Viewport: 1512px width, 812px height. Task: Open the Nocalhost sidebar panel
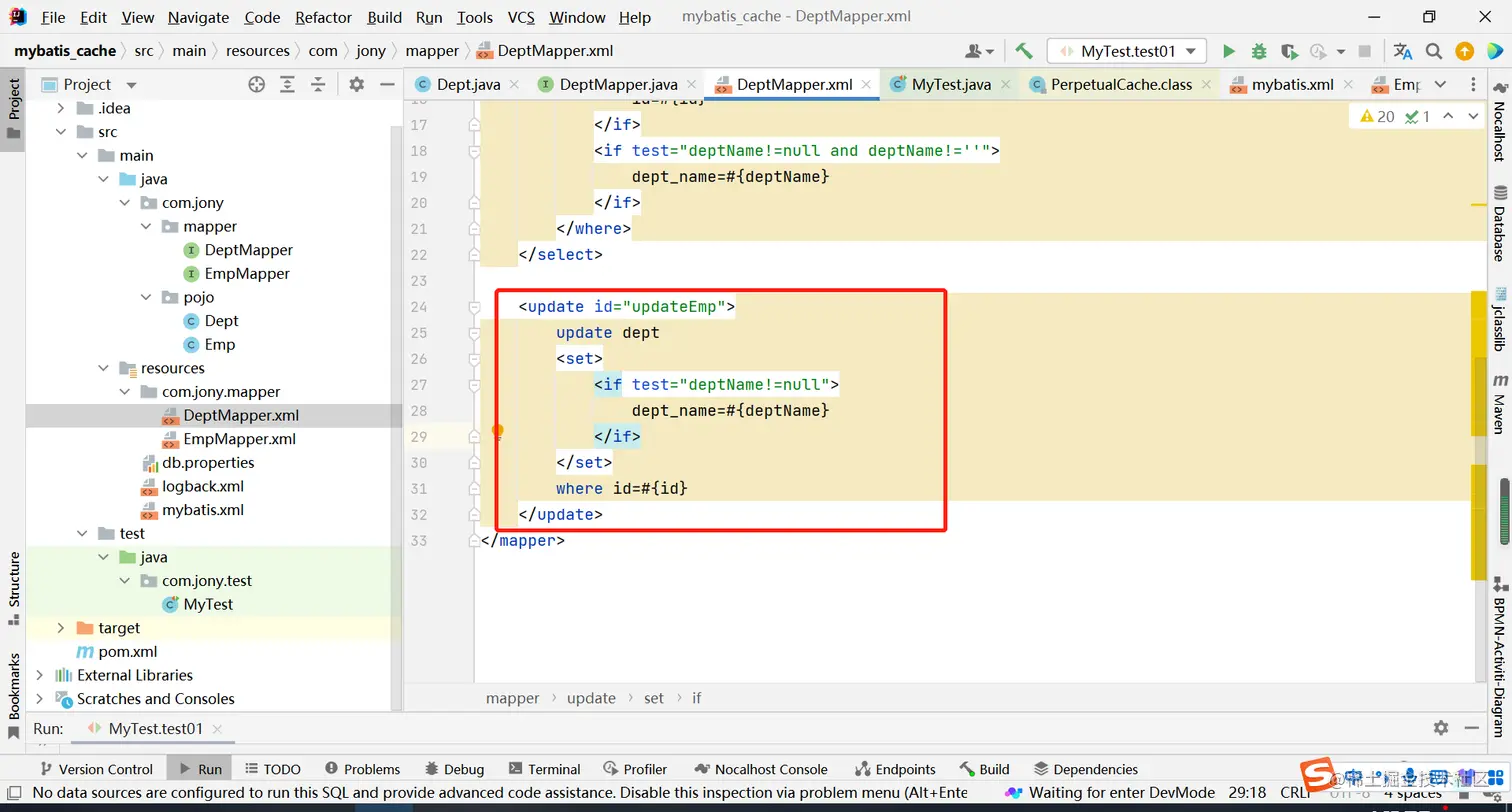point(1499,120)
